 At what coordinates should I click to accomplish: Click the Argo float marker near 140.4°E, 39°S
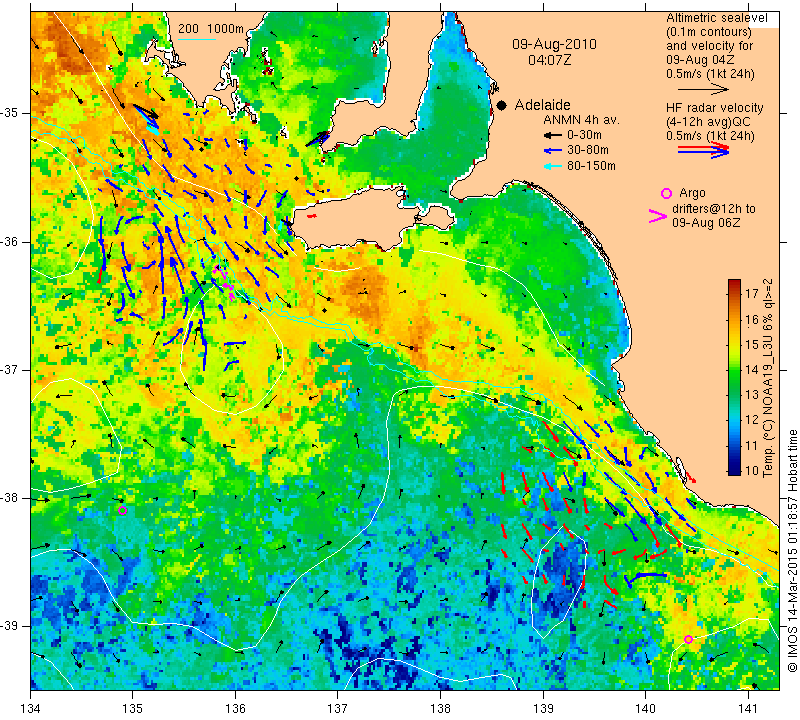(x=688, y=639)
